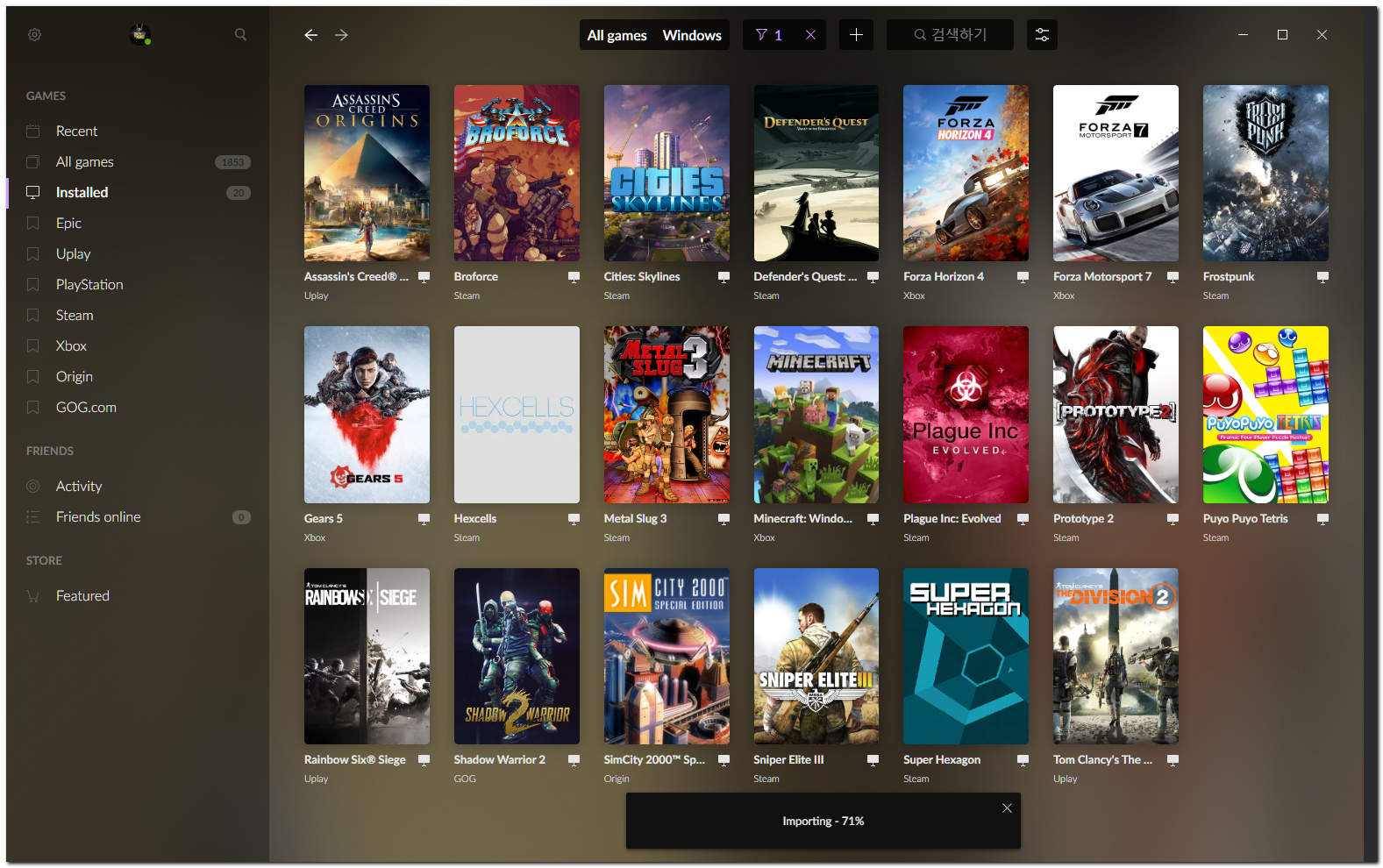
Task: Open The Division 2 cover art
Action: click(x=1116, y=656)
